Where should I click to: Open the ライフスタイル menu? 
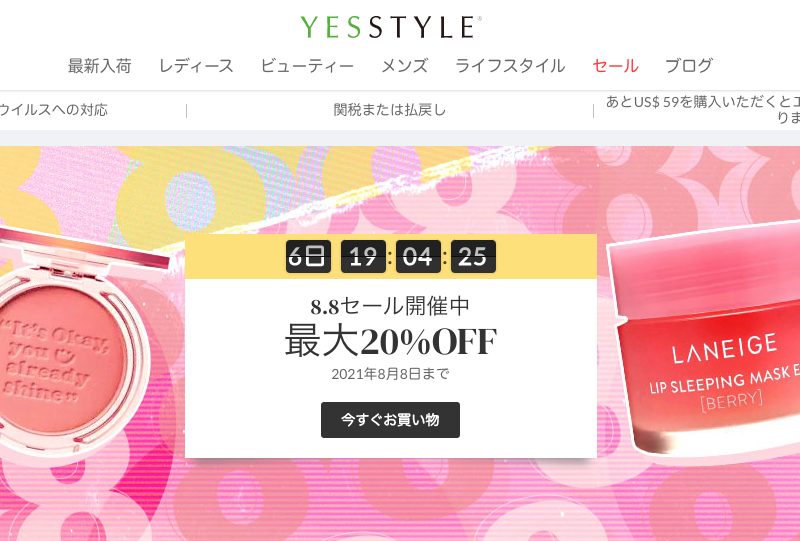(x=510, y=66)
